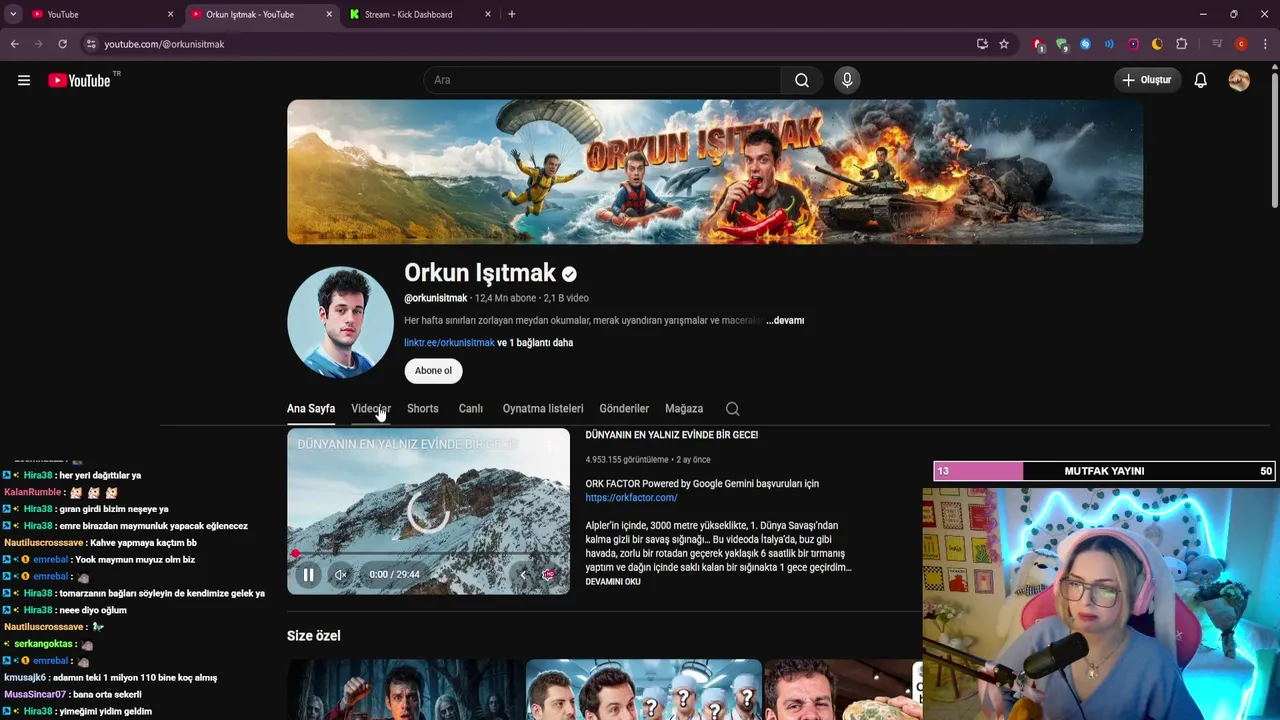Open the YouTube account avatar menu
The width and height of the screenshot is (1280, 720).
point(1239,80)
